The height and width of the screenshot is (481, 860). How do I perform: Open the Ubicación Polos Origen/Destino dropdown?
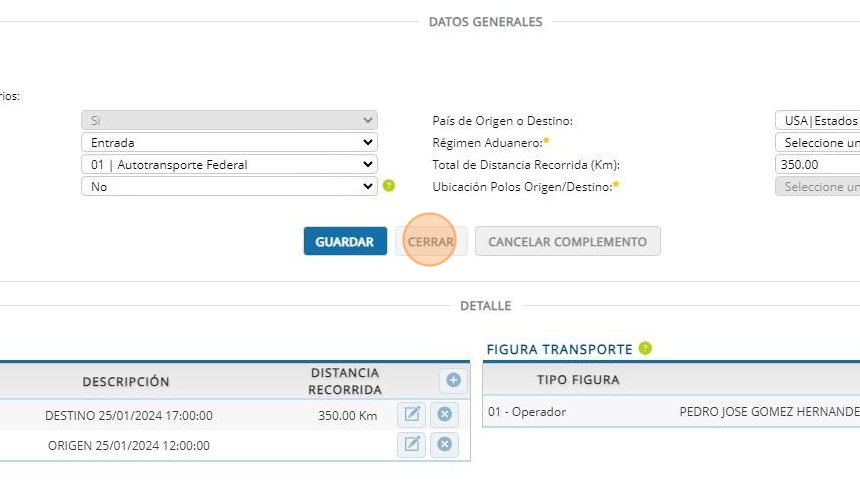[818, 187]
